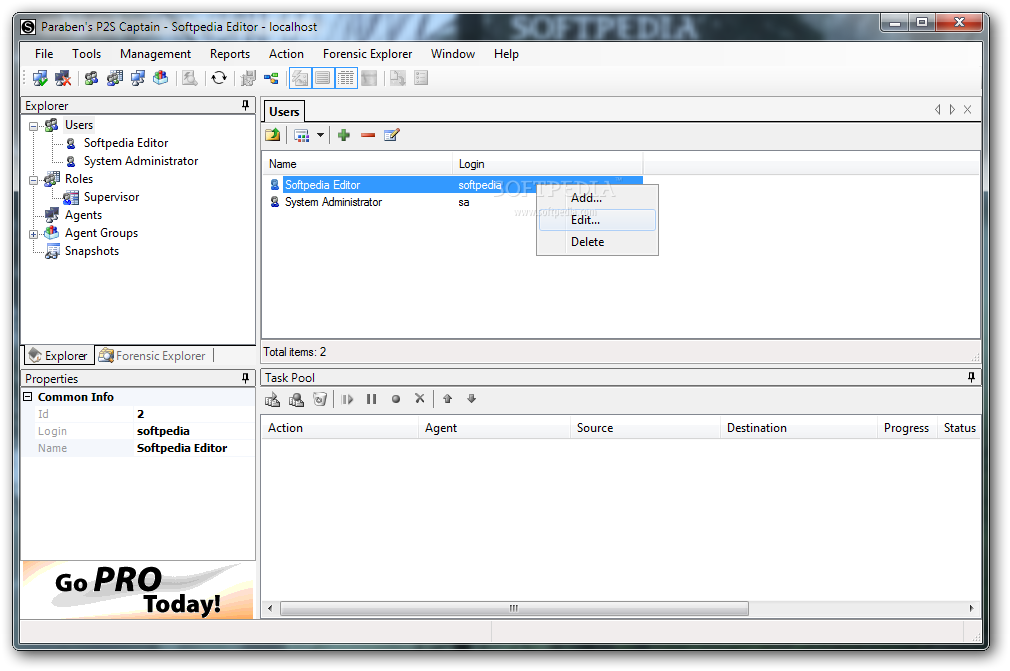The width and height of the screenshot is (1010, 671).
Task: Move task up with the up arrow icon
Action: pos(448,399)
